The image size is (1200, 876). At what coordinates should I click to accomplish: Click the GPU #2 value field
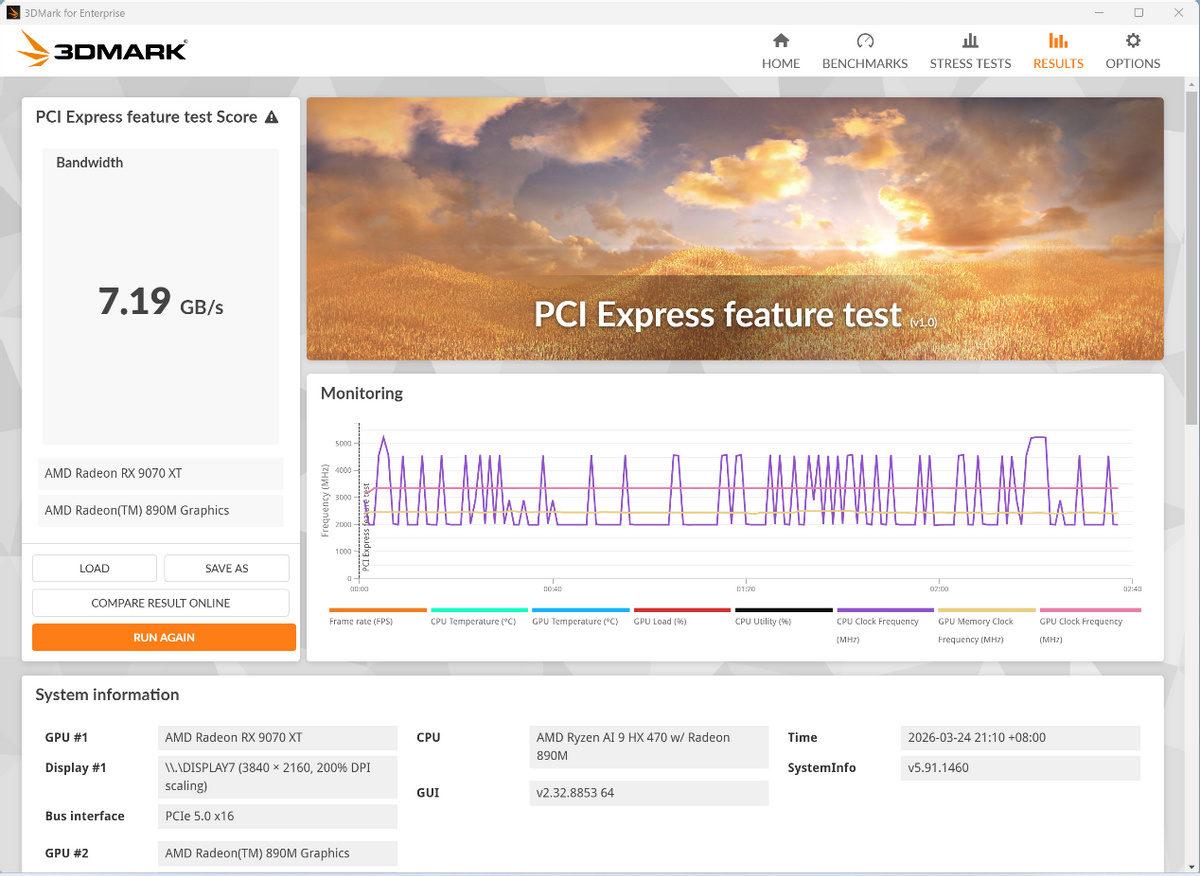[278, 853]
